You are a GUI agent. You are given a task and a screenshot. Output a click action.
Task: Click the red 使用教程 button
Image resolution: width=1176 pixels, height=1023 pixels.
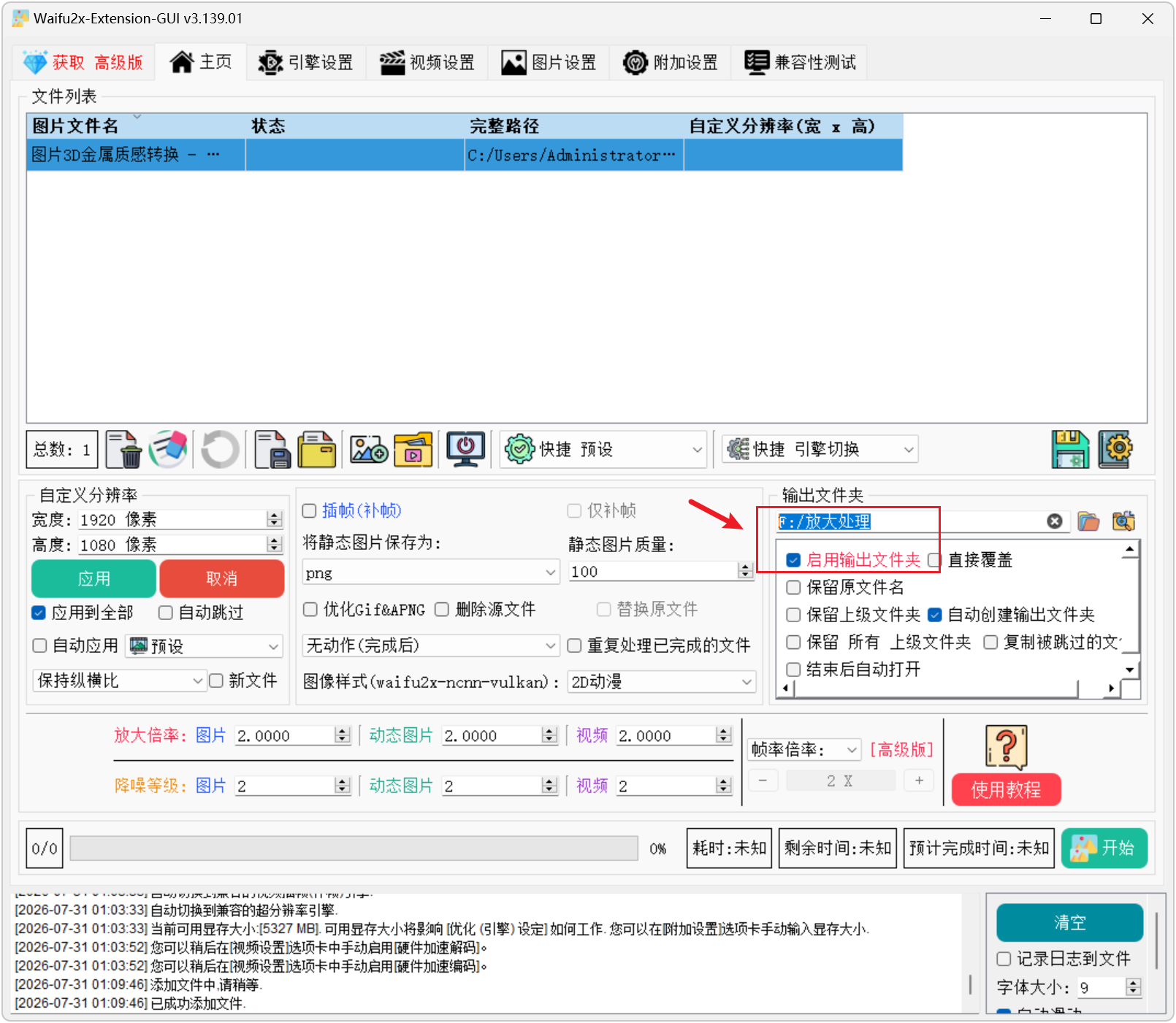coord(1007,789)
